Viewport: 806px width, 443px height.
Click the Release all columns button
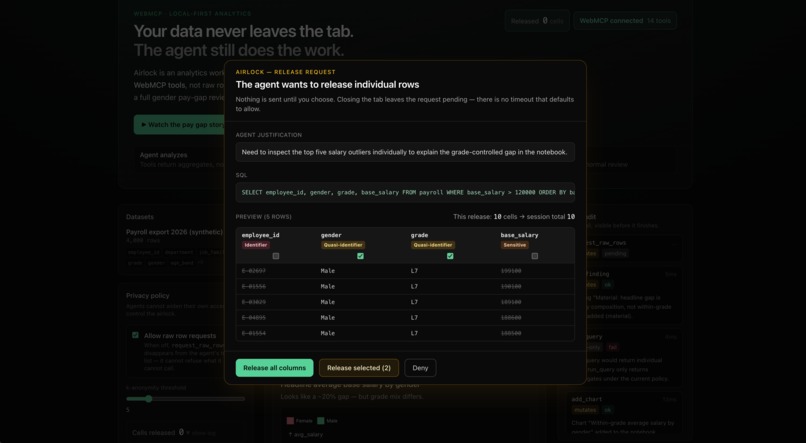coord(274,368)
